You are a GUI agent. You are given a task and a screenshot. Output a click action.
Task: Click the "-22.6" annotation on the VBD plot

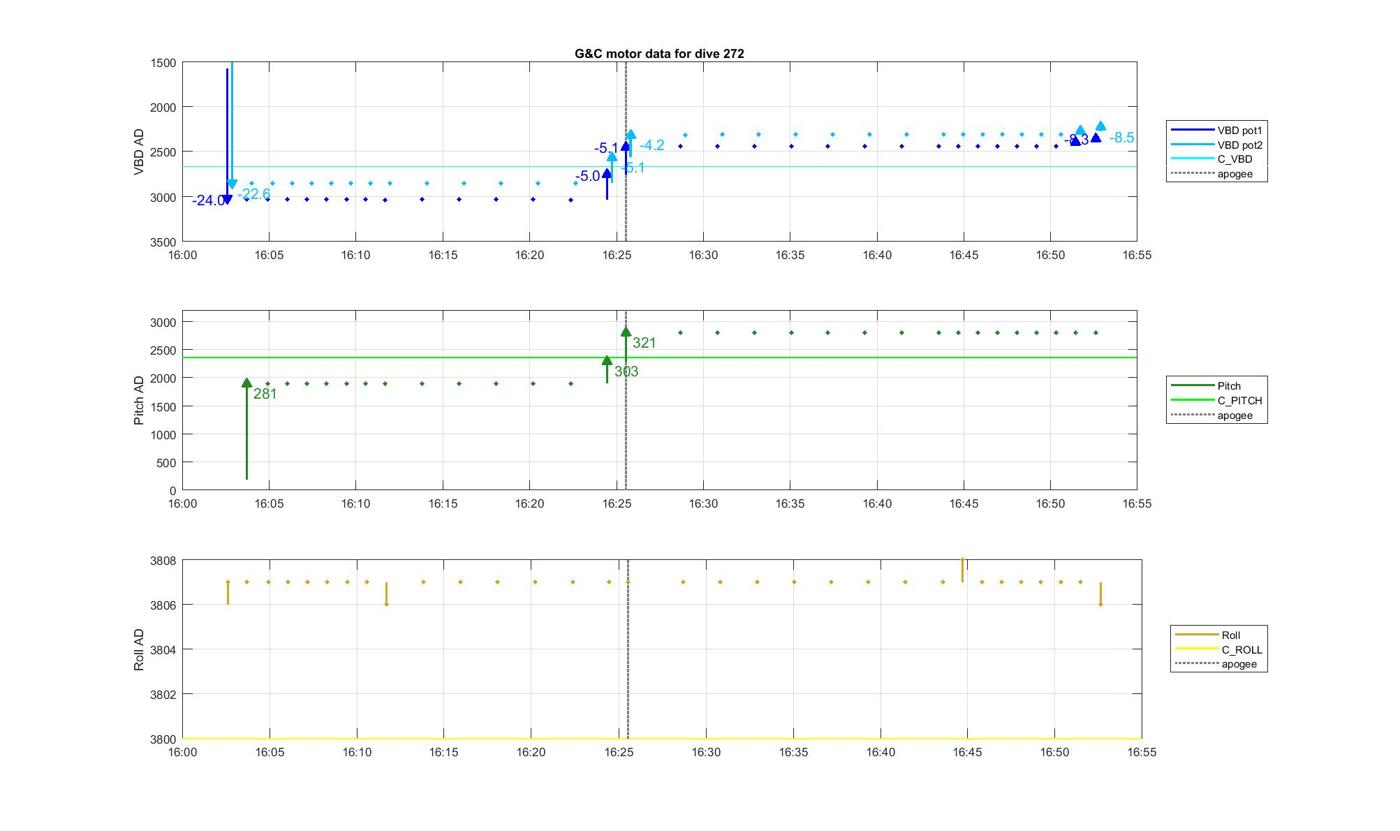(254, 194)
